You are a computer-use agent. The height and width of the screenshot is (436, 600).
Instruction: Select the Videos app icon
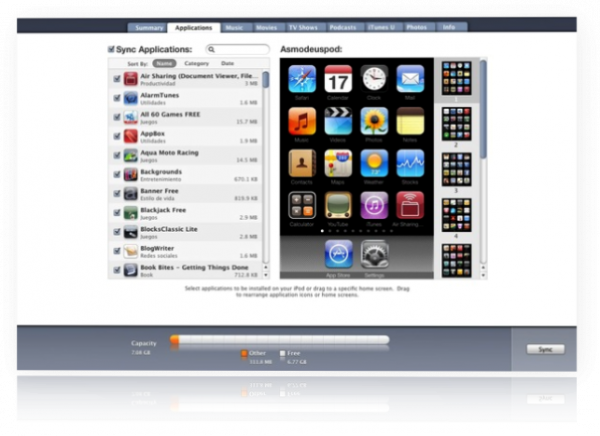pyautogui.click(x=338, y=121)
